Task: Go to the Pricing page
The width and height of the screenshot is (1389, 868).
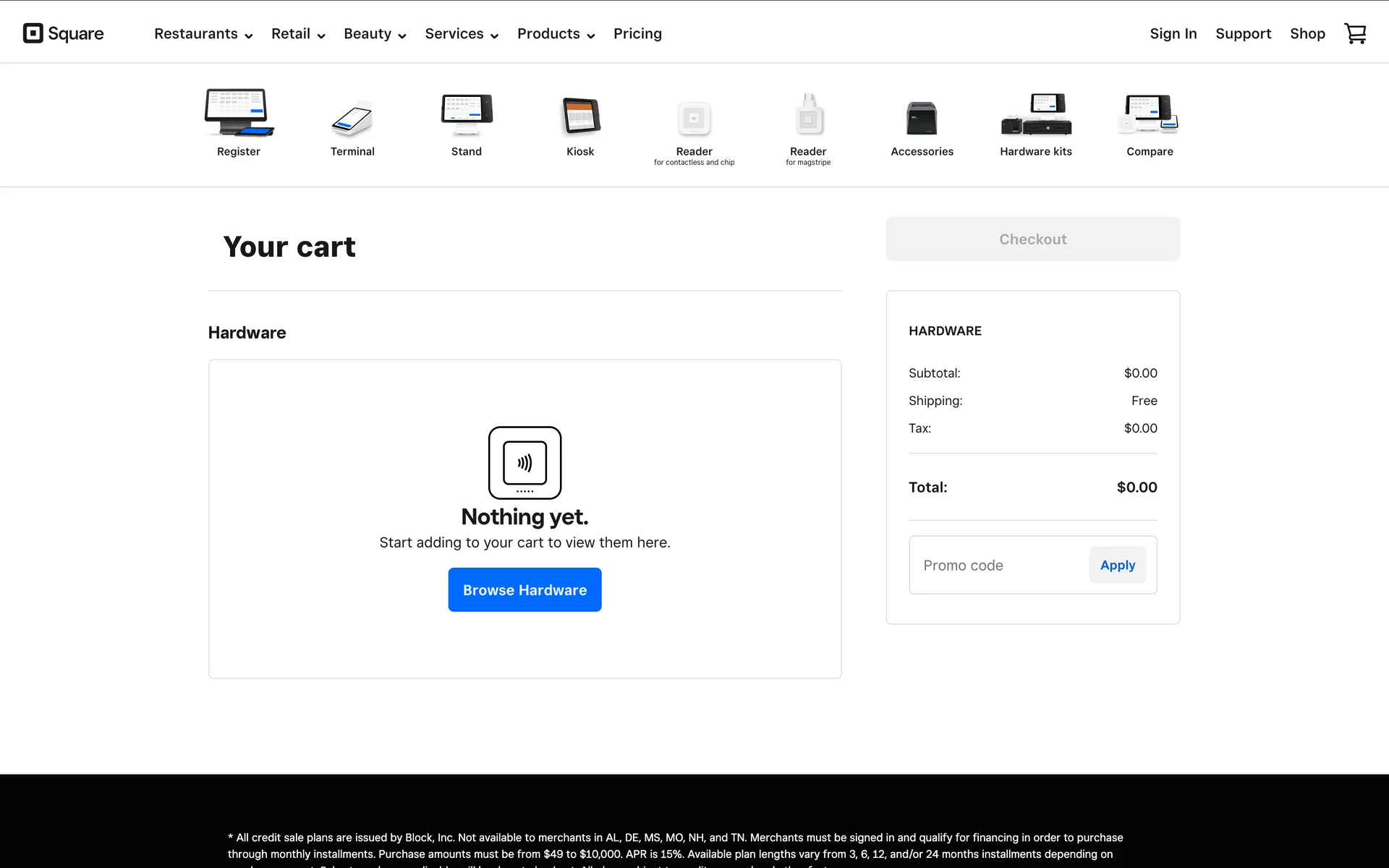Action: point(637,34)
